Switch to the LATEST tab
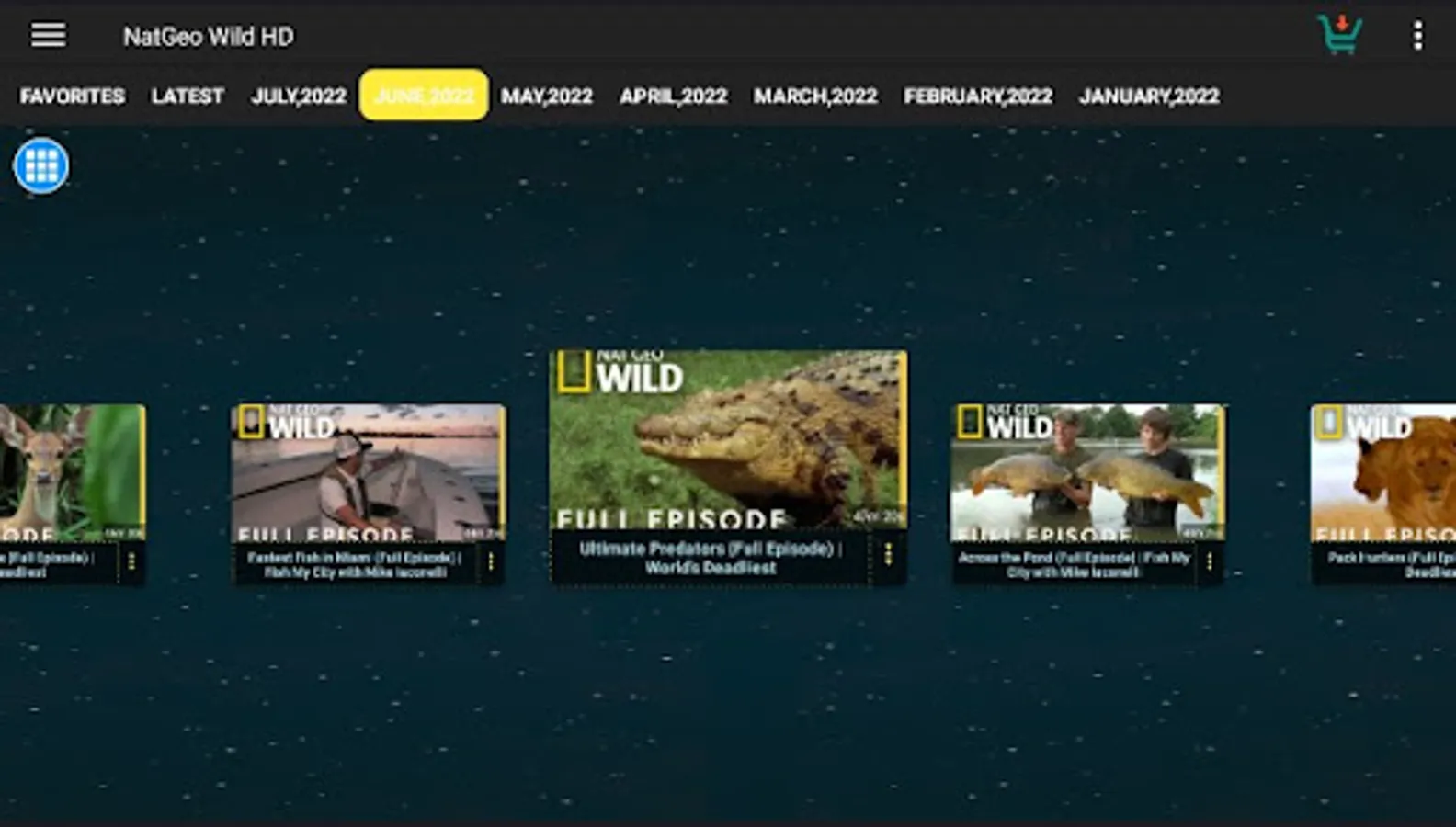 point(188,96)
